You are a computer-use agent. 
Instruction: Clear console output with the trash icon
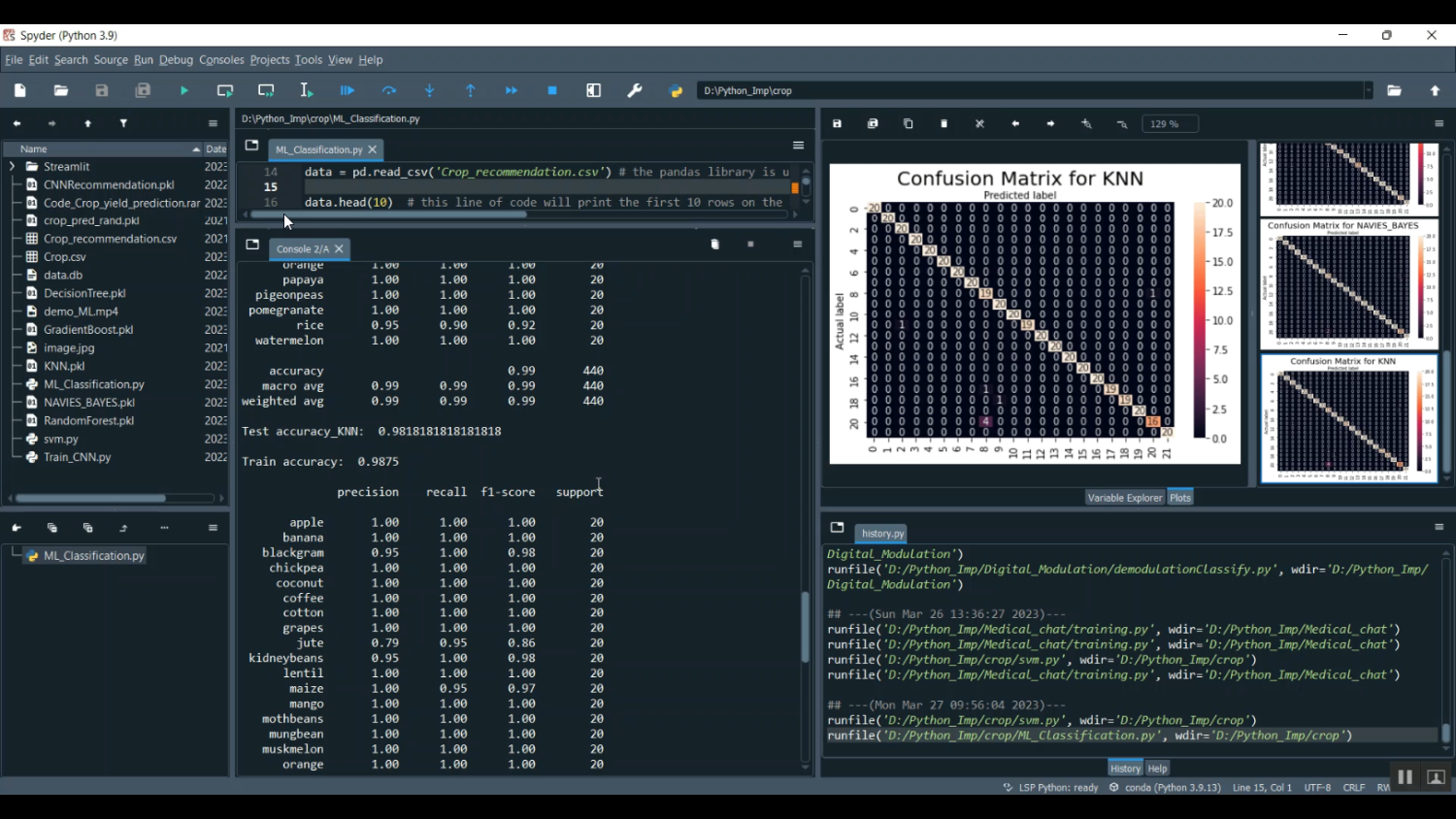tap(715, 245)
